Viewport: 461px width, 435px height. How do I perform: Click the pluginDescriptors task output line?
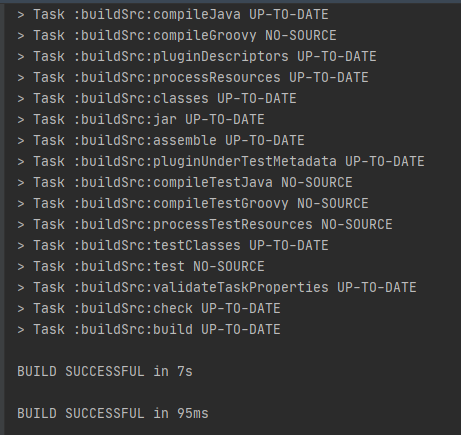click(197, 57)
